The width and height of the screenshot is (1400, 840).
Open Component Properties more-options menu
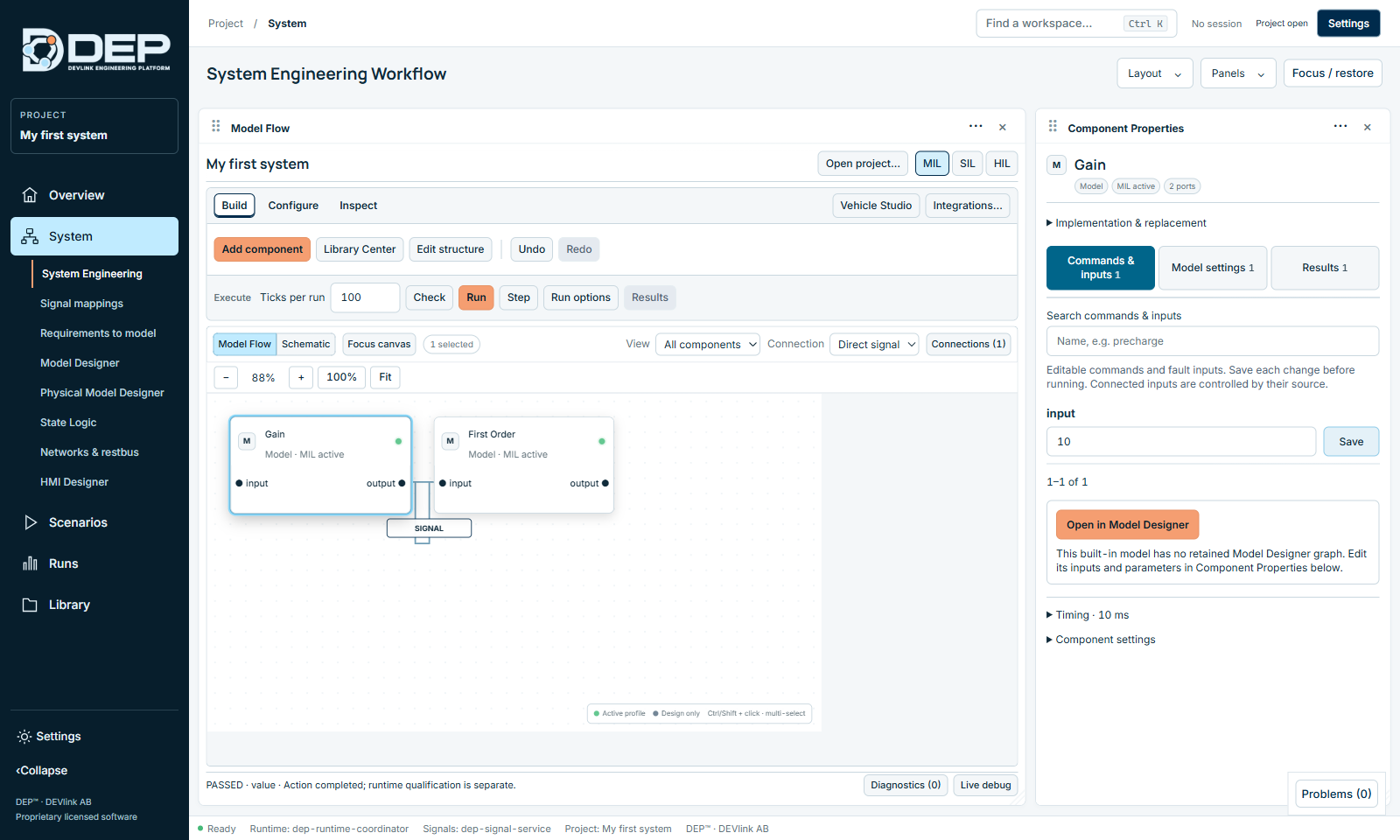pos(1340,127)
